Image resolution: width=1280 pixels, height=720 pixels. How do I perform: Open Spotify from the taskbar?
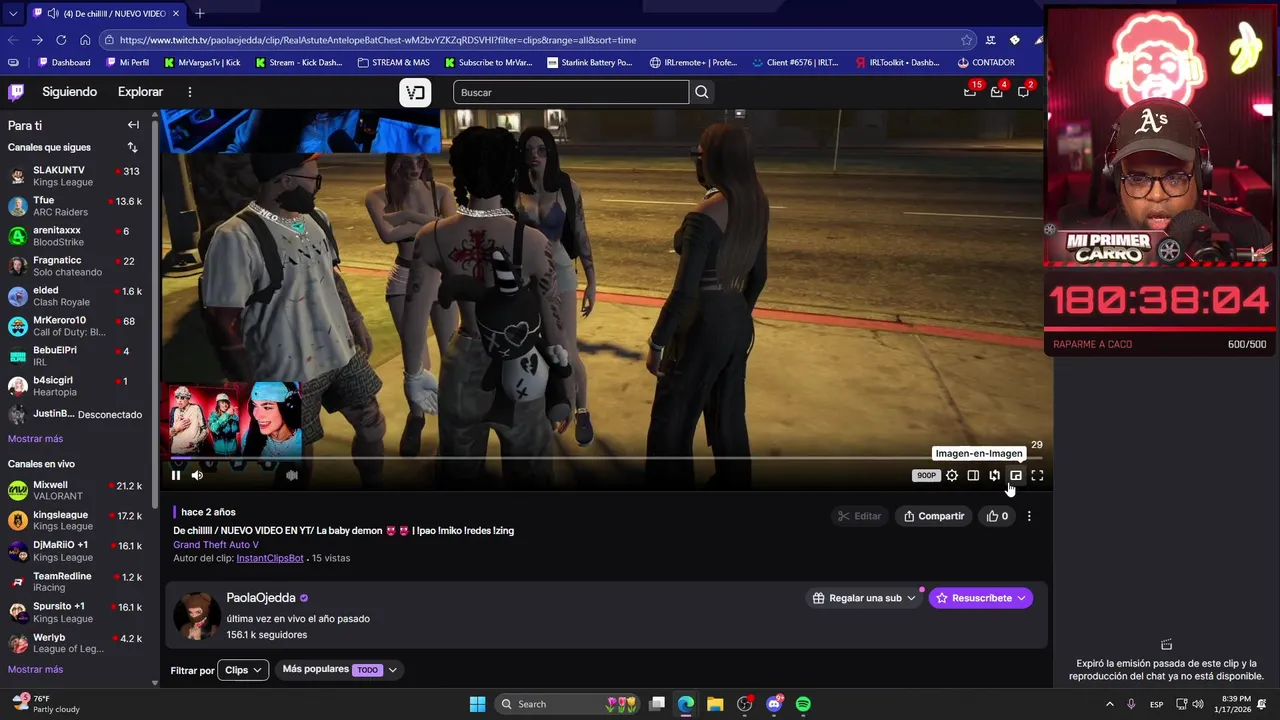coord(803,704)
